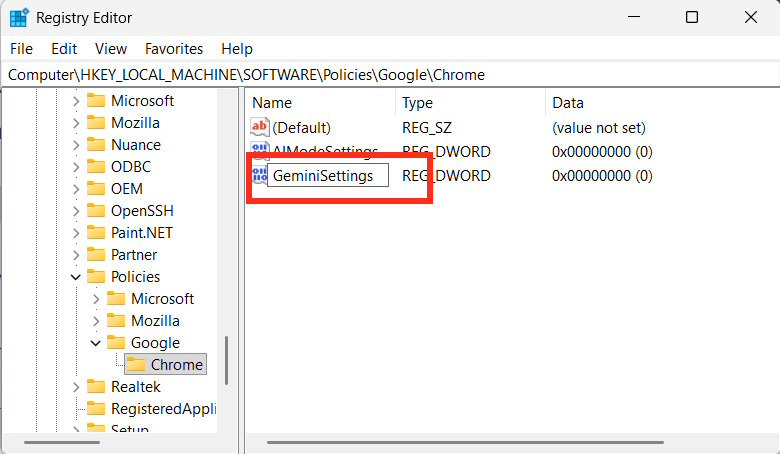
Task: Click the GeminiSettings name edit box
Action: click(x=328, y=176)
